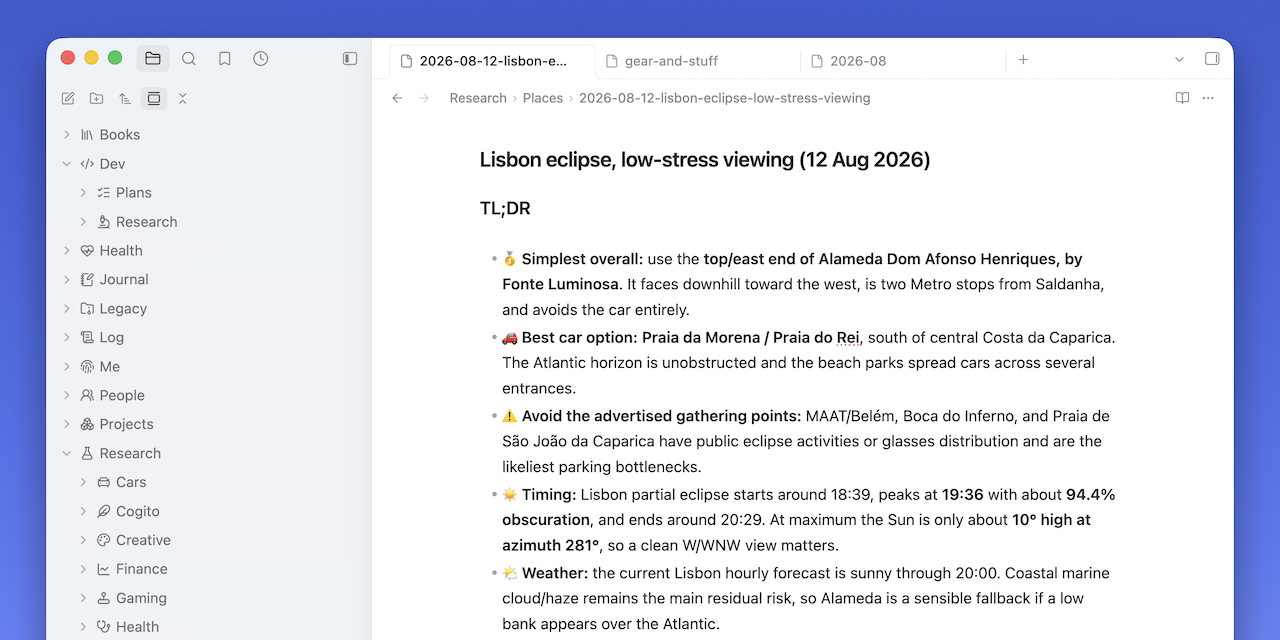Collapse the Dev folder chevron
1280x640 pixels.
pyautogui.click(x=67, y=163)
